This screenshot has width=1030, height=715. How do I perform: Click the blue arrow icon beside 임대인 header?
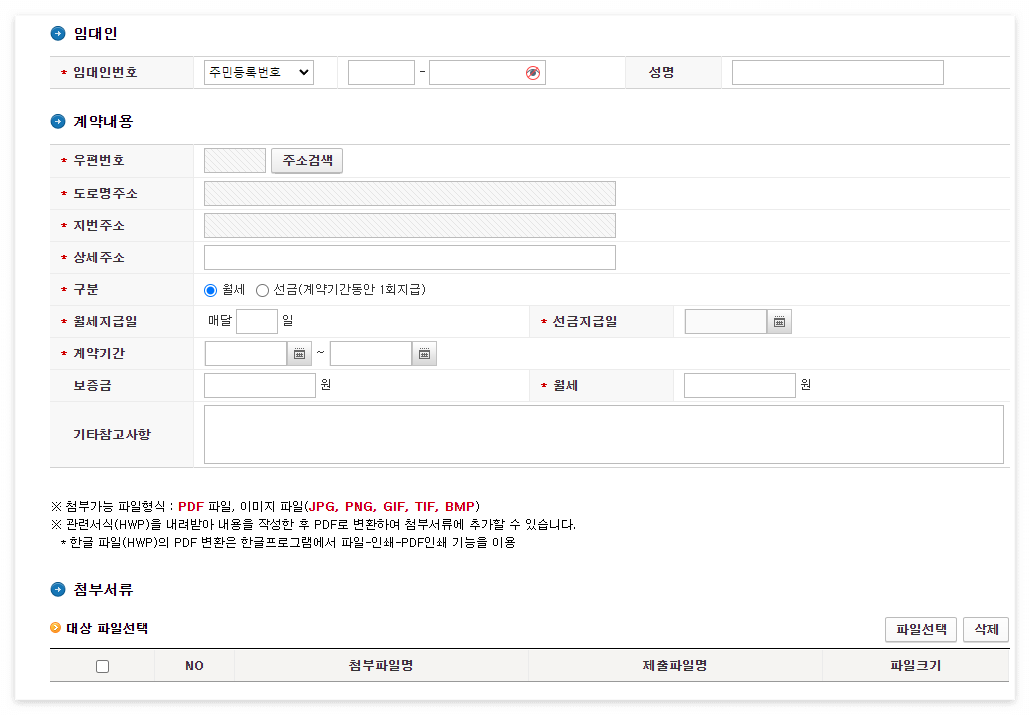point(56,33)
